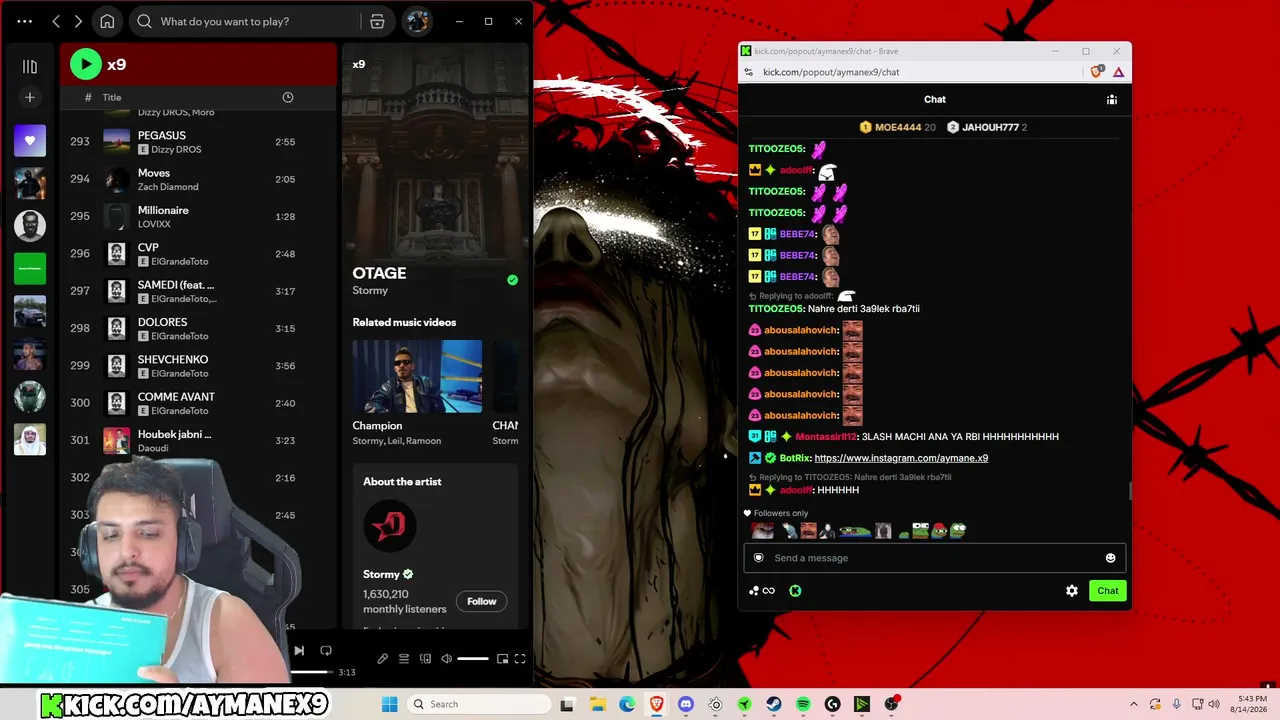Screen dimensions: 1280x720
Task: View site information icon in Brave
Action: point(748,72)
